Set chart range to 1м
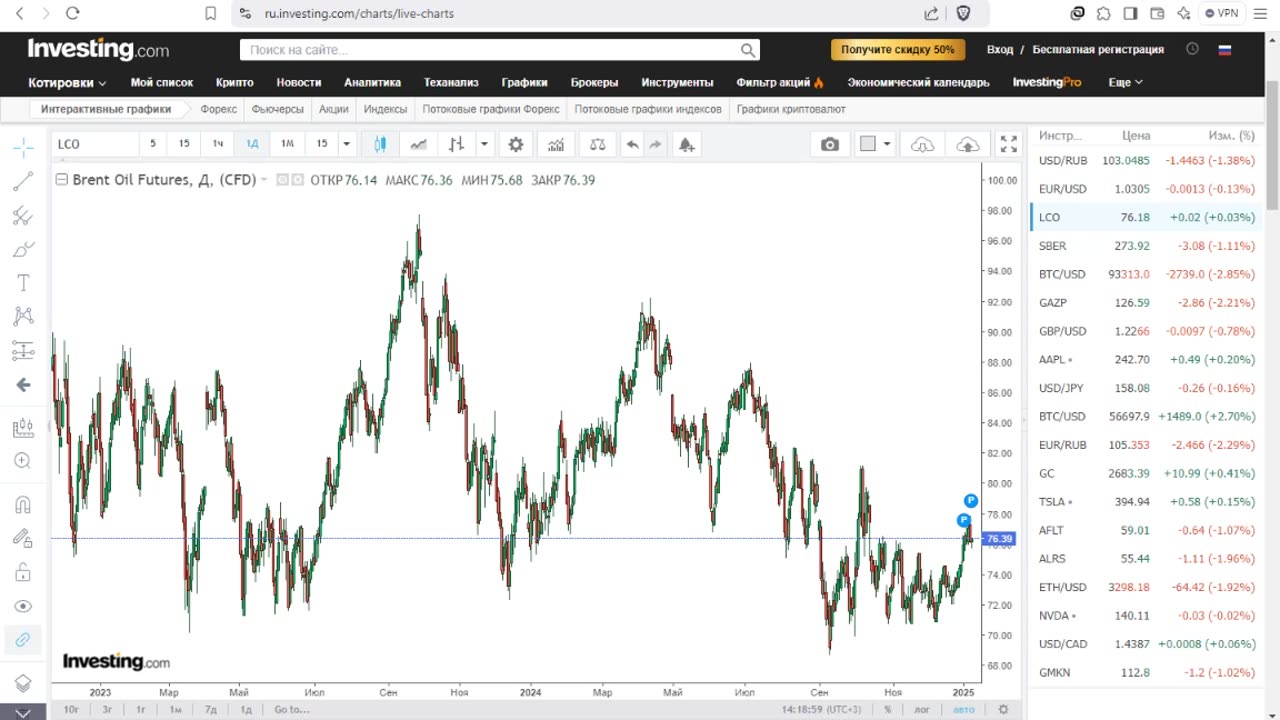The image size is (1280, 720). click(175, 709)
